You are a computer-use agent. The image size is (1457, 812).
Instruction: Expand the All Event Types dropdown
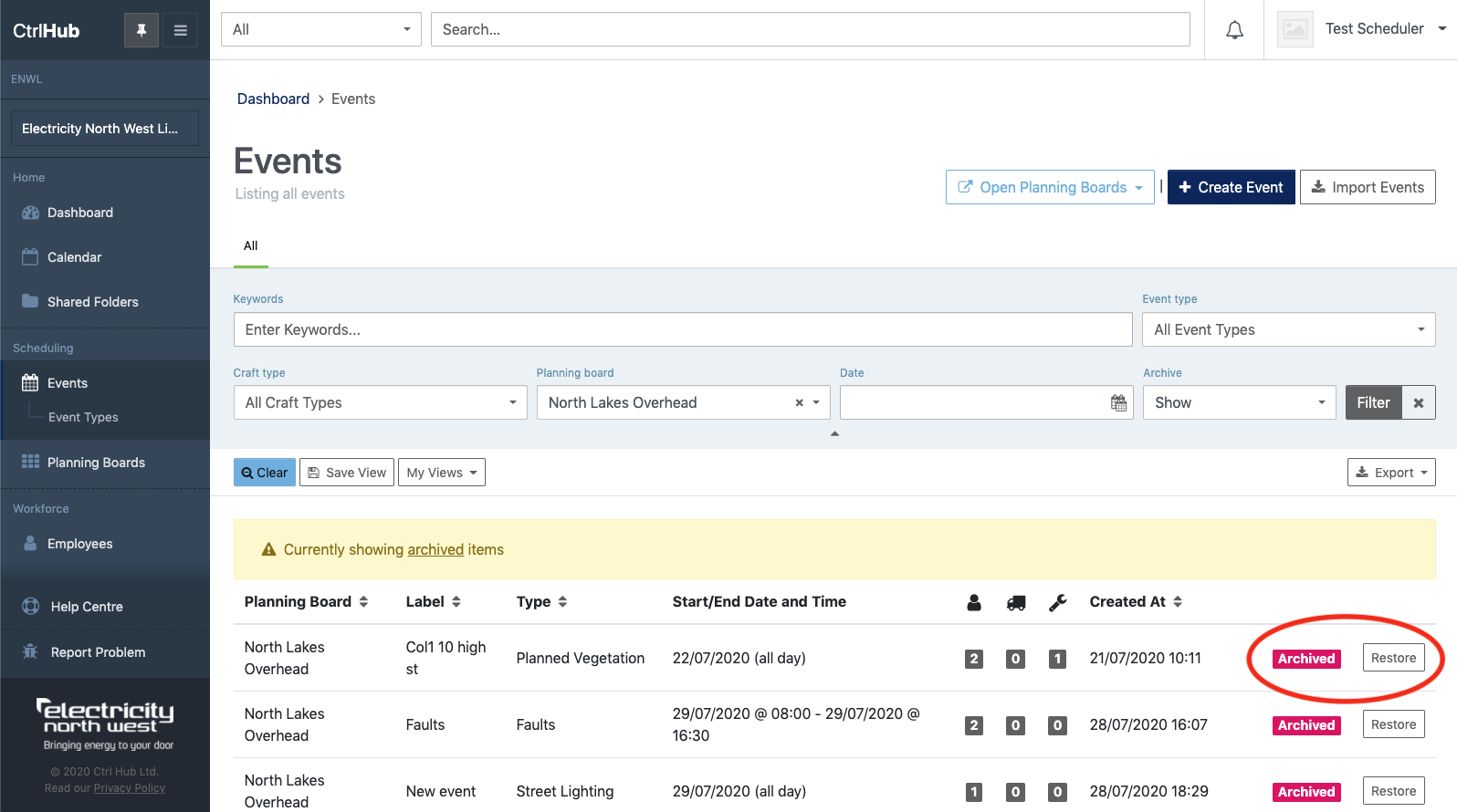point(1287,329)
